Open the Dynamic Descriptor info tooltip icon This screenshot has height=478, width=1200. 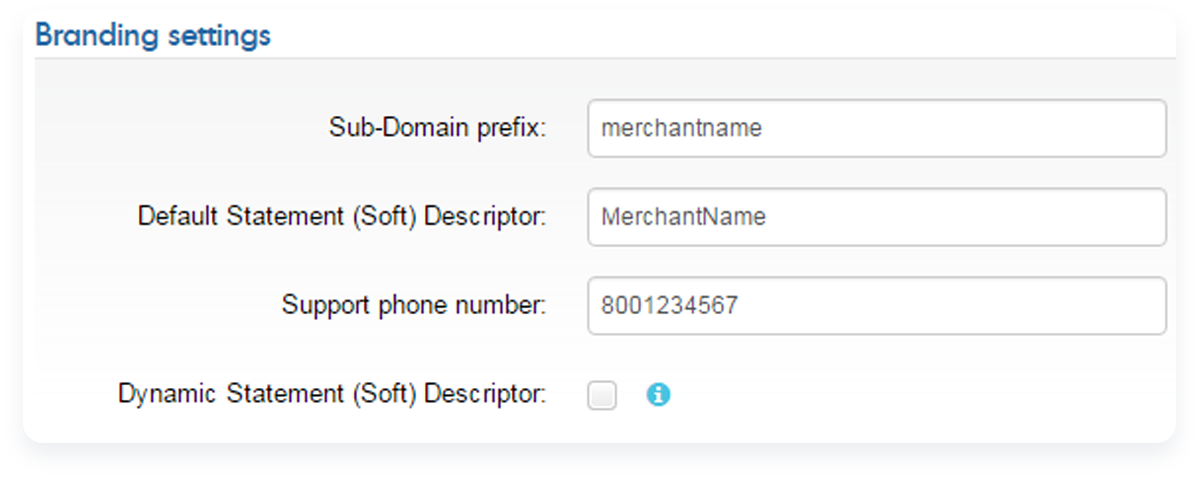[658, 395]
